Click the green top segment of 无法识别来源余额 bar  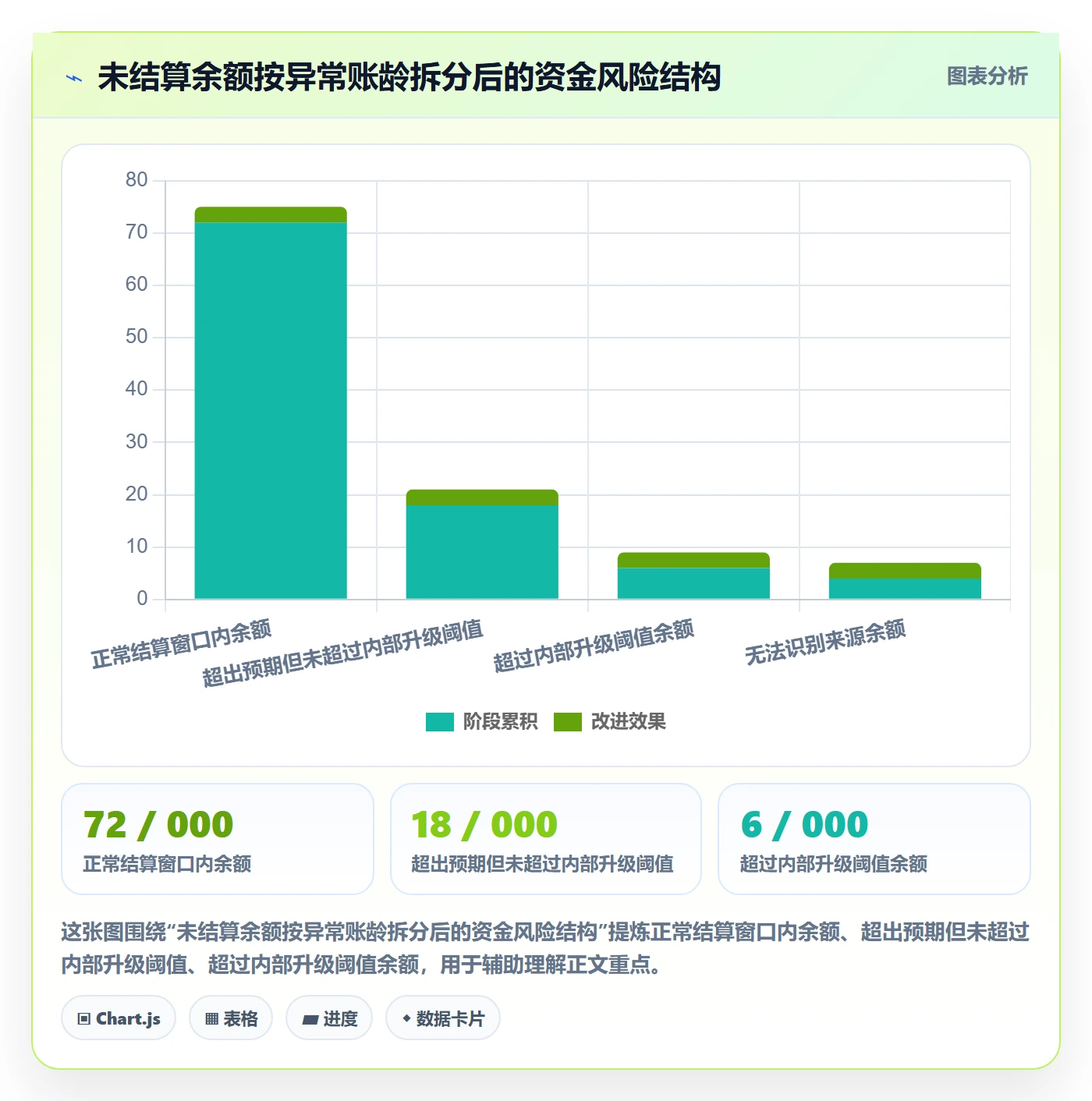pyautogui.click(x=905, y=571)
